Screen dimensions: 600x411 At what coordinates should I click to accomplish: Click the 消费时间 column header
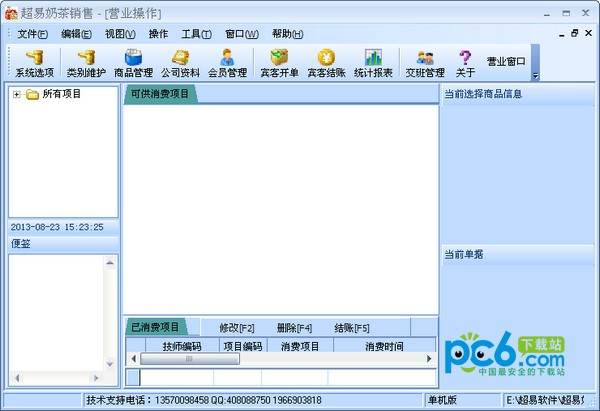384,346
